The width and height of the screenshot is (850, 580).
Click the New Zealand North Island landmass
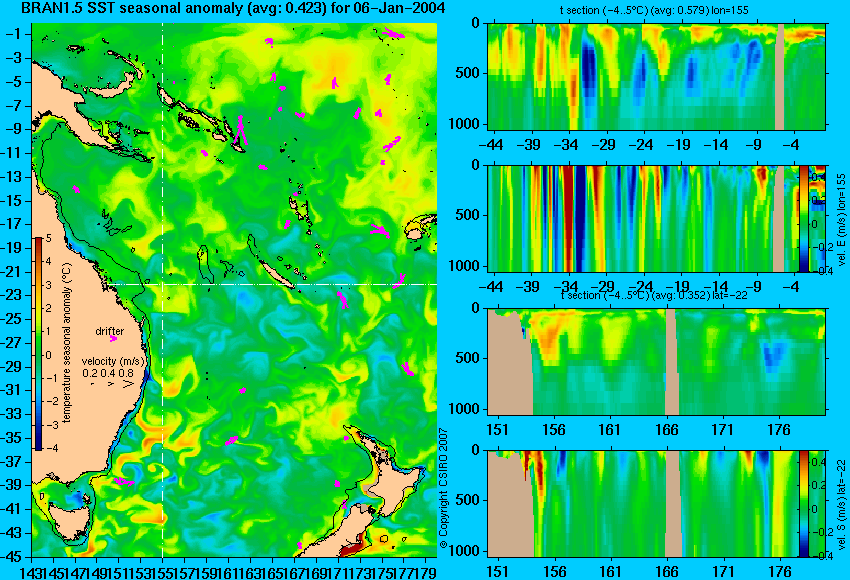pyautogui.click(x=395, y=480)
